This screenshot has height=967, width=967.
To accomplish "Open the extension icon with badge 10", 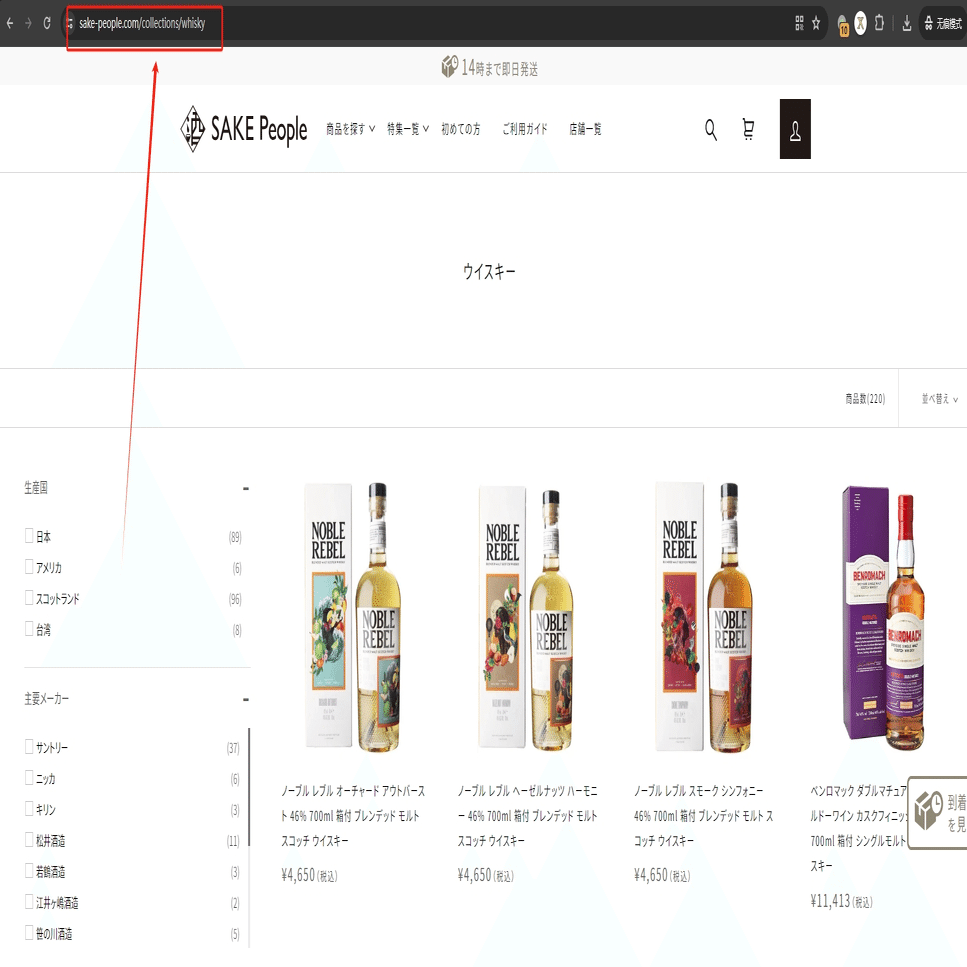I will click(x=843, y=25).
